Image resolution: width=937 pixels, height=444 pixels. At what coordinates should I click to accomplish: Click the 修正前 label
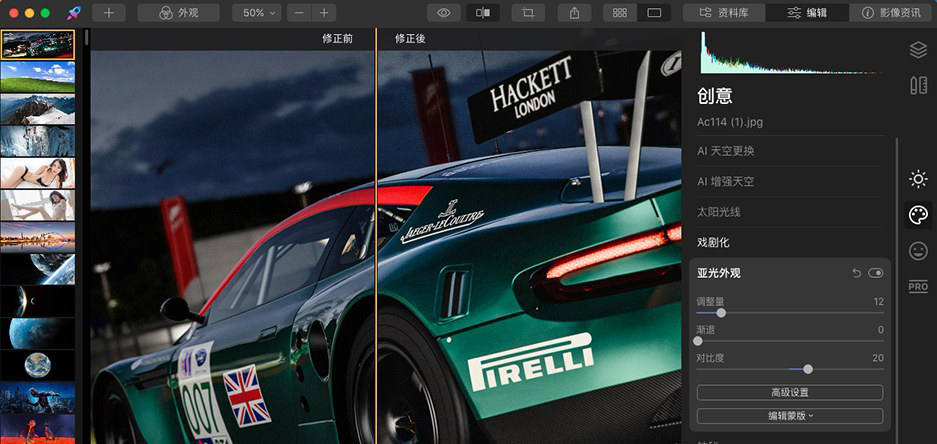pyautogui.click(x=338, y=39)
